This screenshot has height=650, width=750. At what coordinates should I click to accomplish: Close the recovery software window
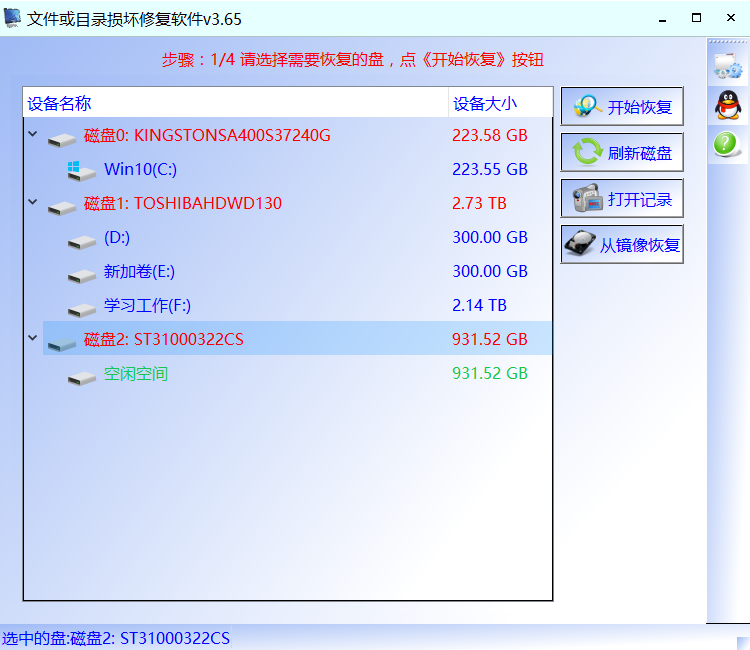(730, 18)
